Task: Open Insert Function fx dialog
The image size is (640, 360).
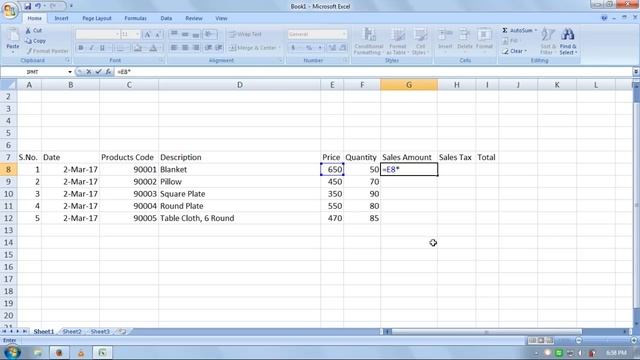Action: (108, 72)
